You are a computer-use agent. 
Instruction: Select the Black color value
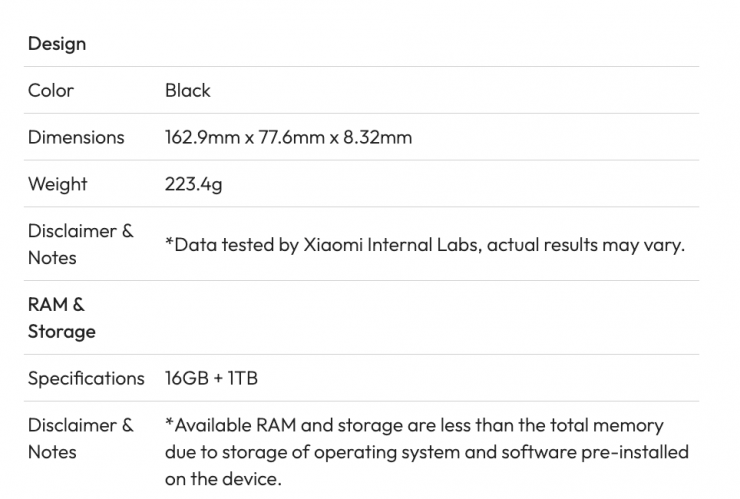(188, 90)
